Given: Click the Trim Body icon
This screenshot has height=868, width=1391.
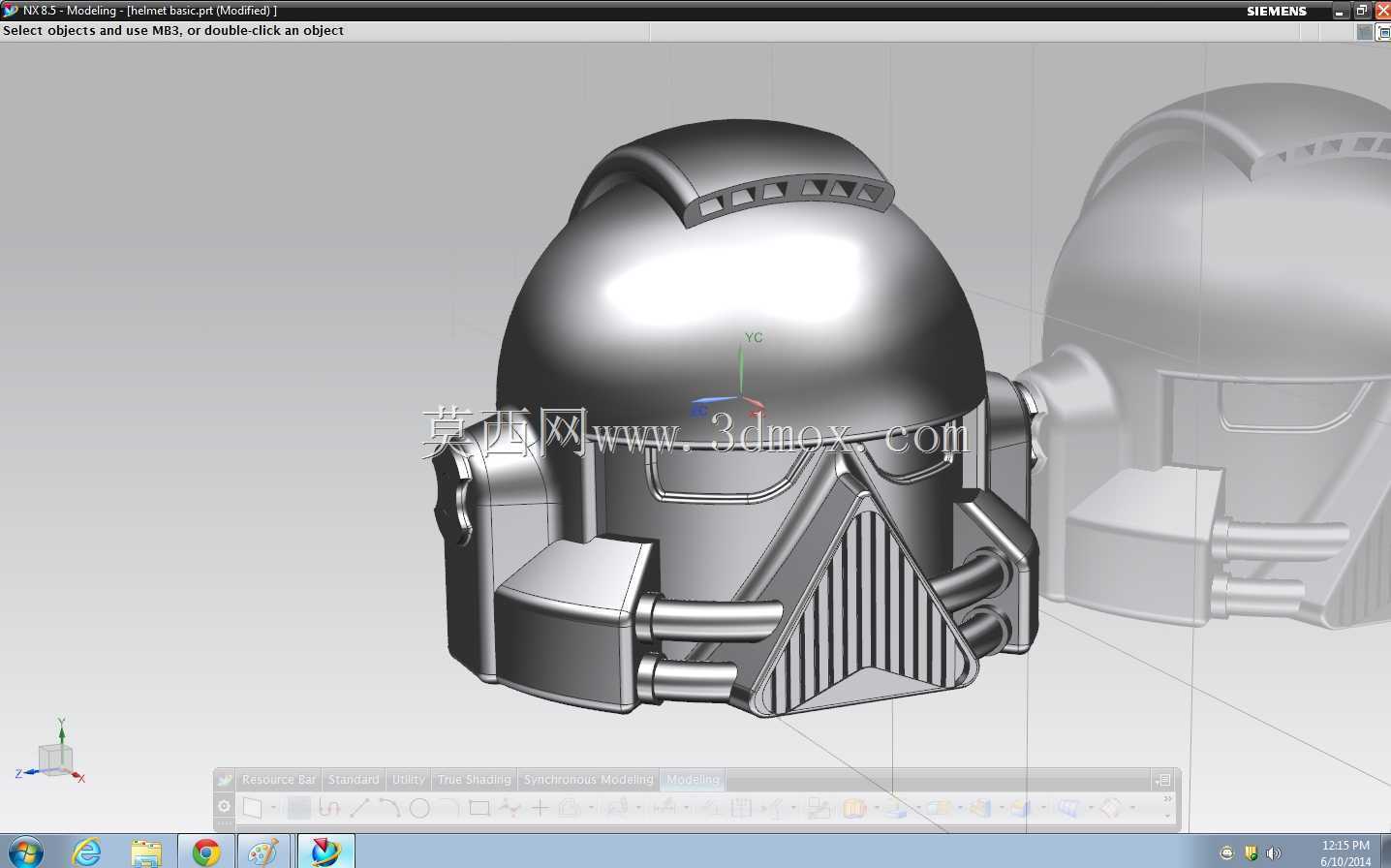Looking at the screenshot, I should point(1068,807).
